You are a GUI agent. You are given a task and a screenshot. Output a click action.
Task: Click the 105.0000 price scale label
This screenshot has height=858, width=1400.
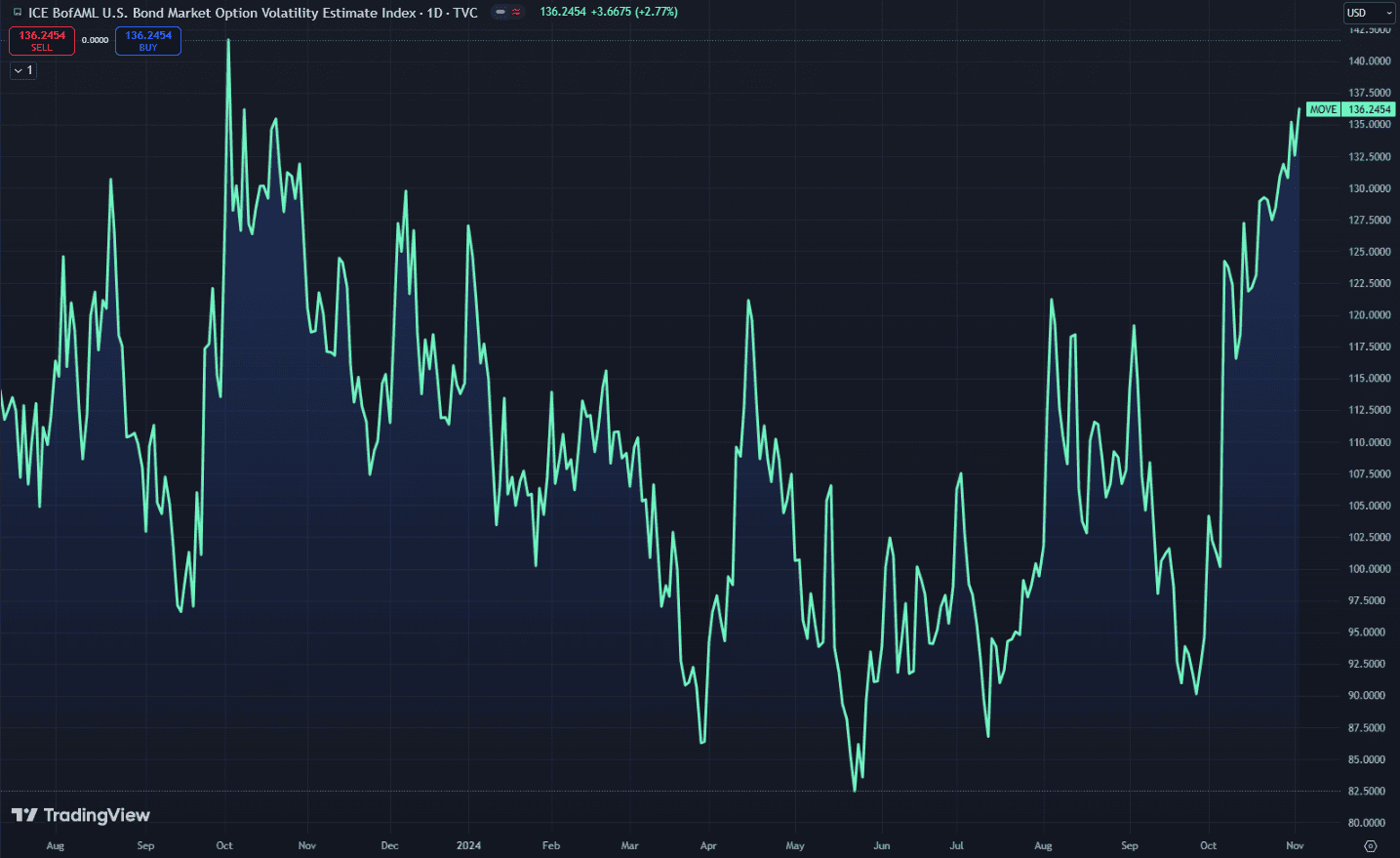coord(1370,506)
